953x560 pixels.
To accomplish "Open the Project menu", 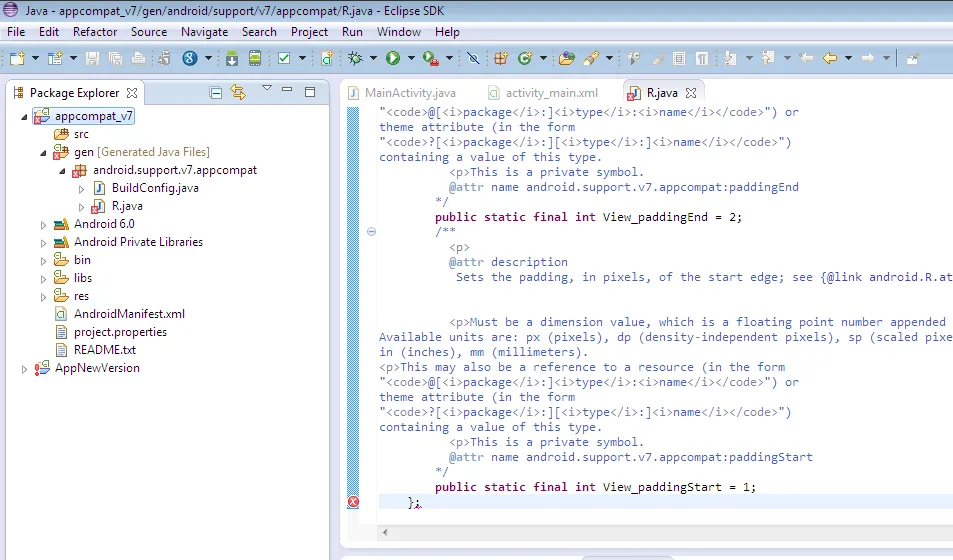I will 309,32.
